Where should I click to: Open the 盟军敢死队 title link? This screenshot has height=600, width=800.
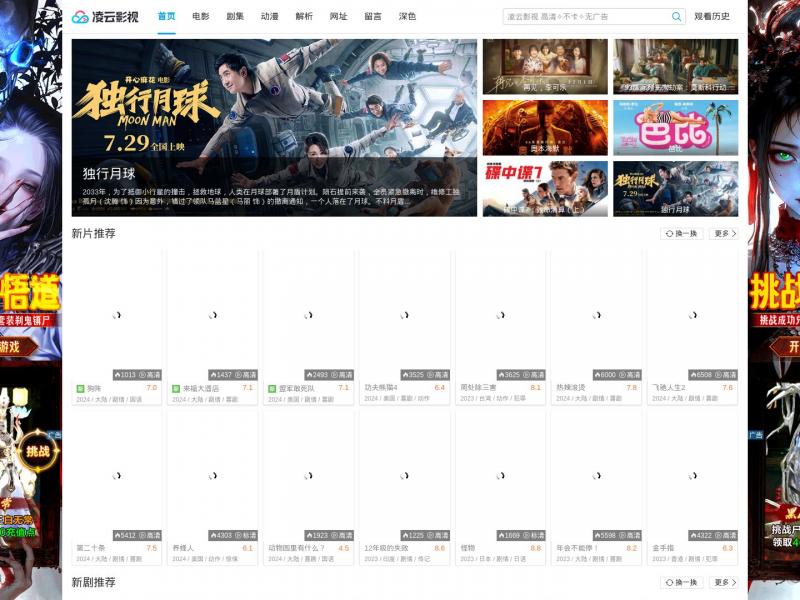point(297,389)
